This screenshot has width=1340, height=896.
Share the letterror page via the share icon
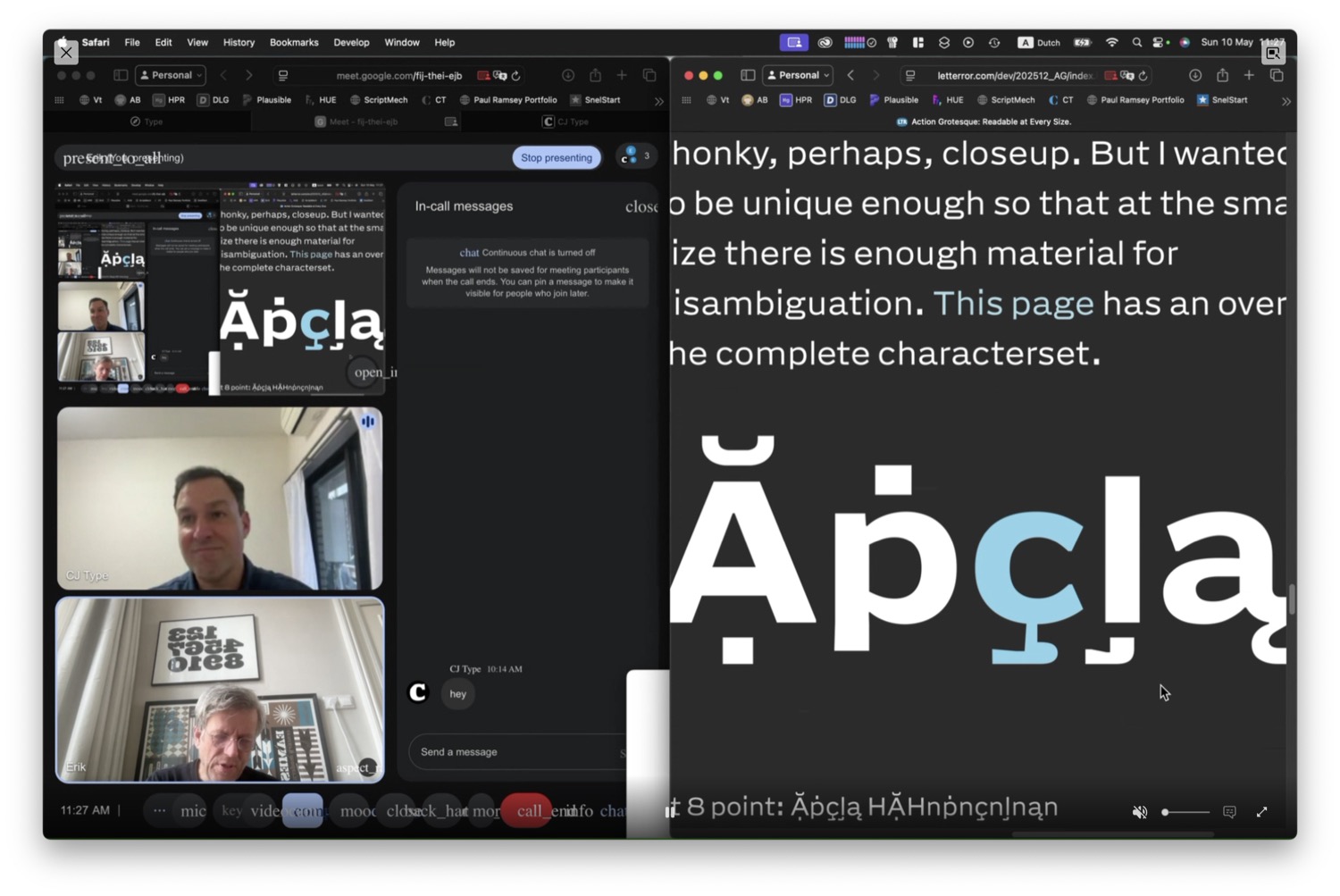click(1222, 75)
